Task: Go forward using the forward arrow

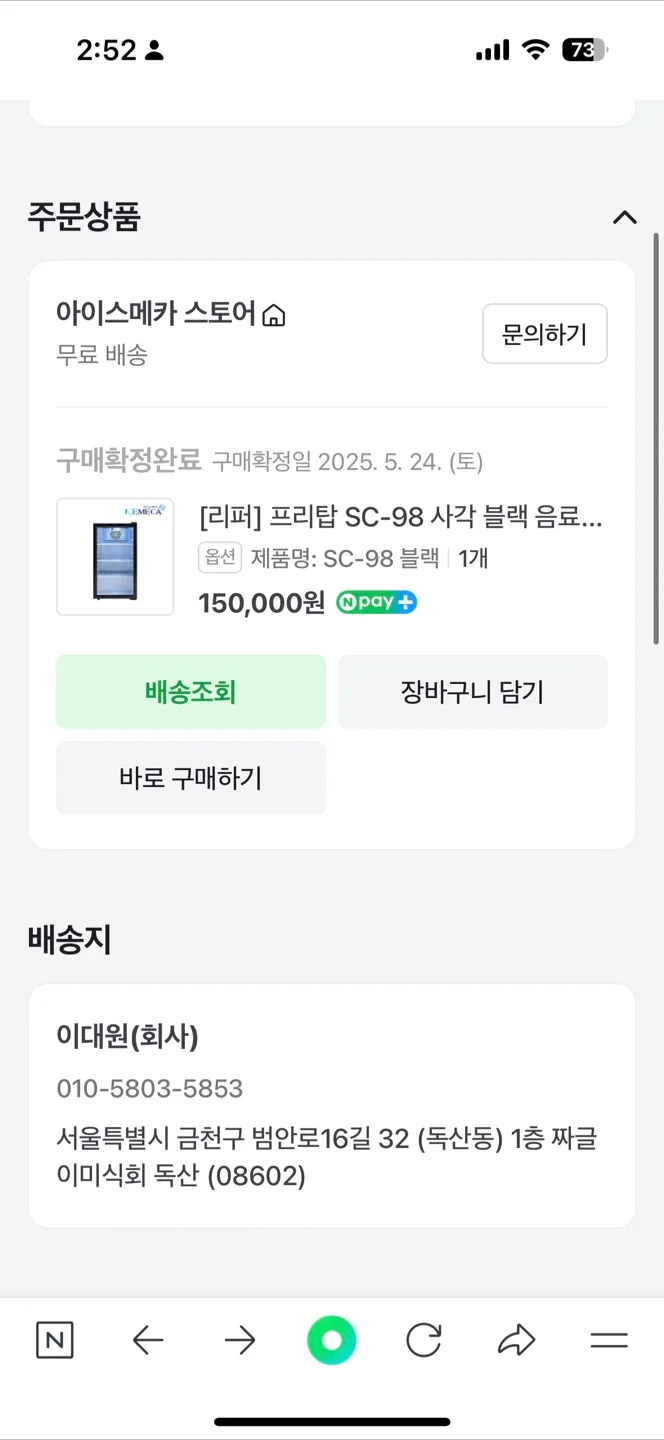Action: click(x=240, y=1341)
